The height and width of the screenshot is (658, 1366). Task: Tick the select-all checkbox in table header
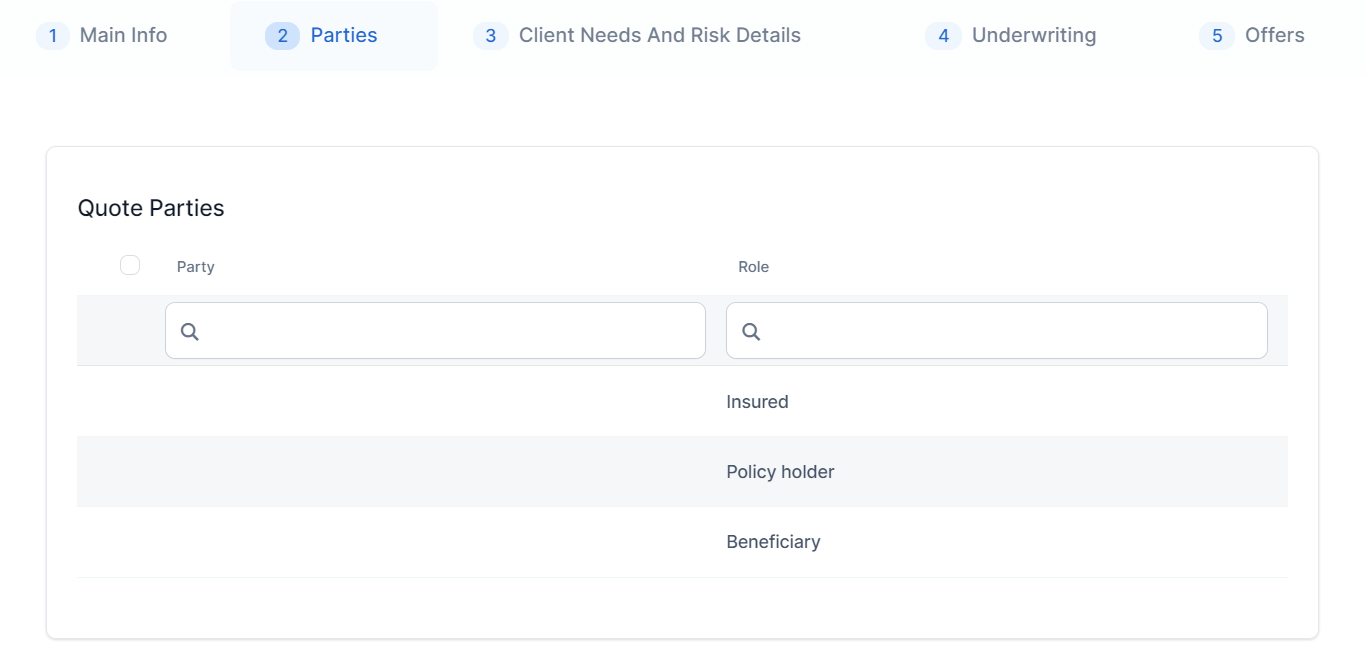(130, 265)
